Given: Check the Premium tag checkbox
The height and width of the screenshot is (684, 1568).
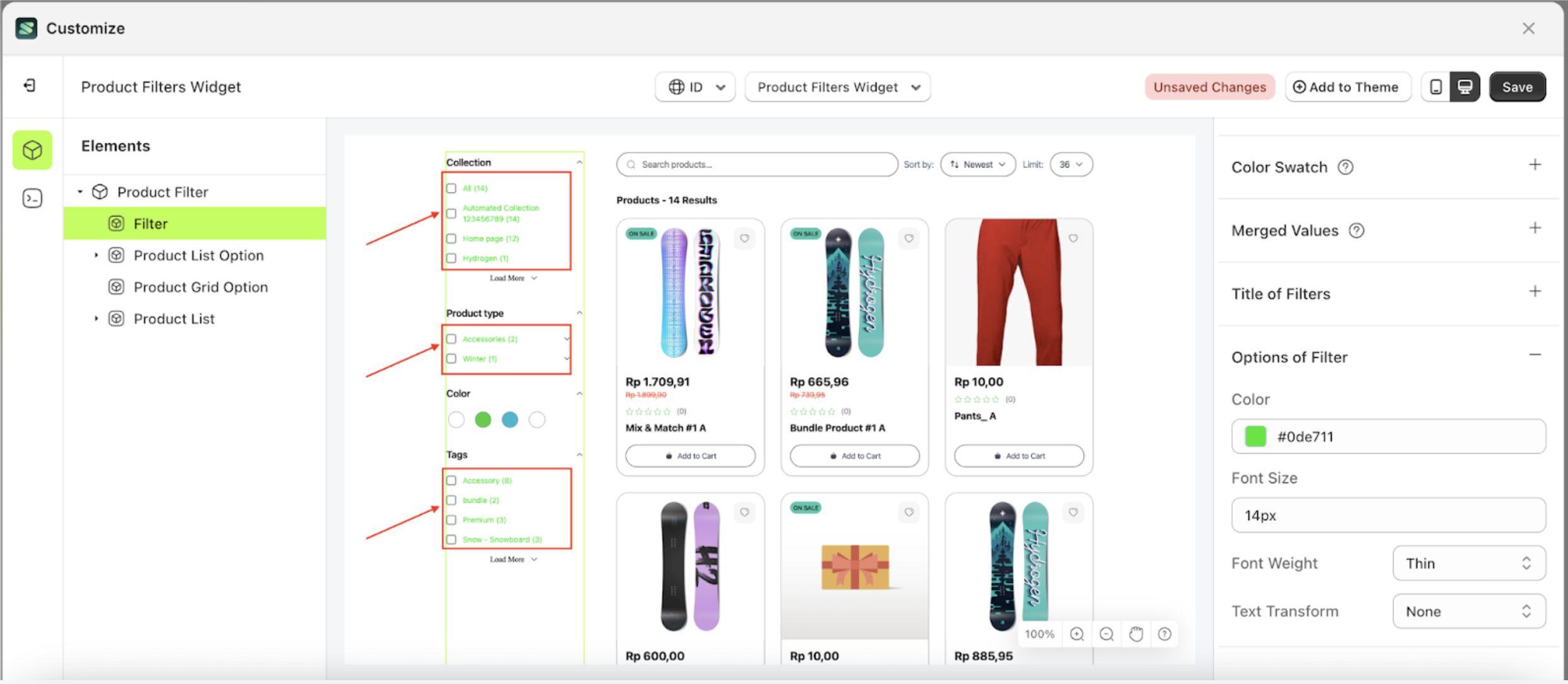Looking at the screenshot, I should pyautogui.click(x=451, y=520).
